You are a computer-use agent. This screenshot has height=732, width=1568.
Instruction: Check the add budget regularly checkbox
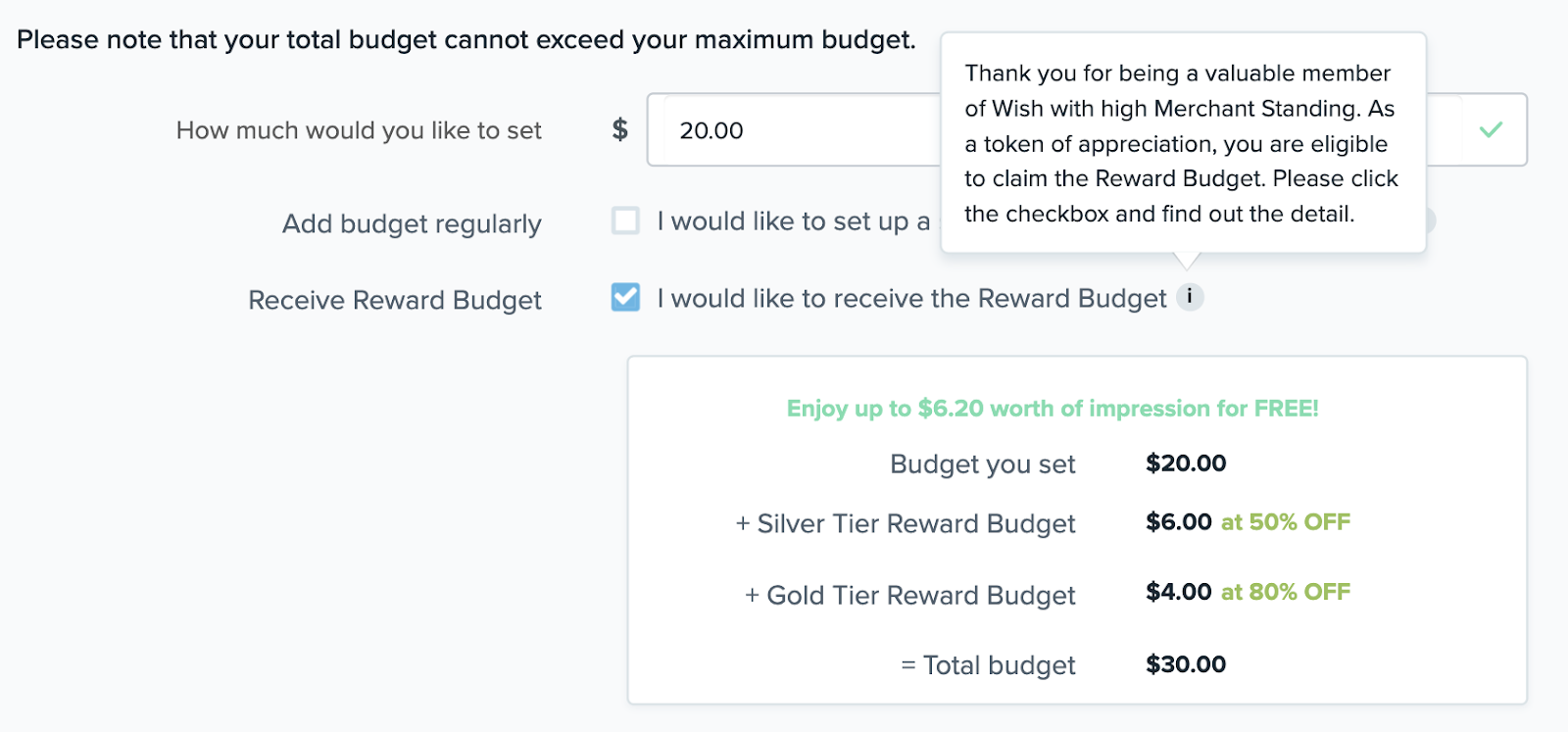coord(625,220)
